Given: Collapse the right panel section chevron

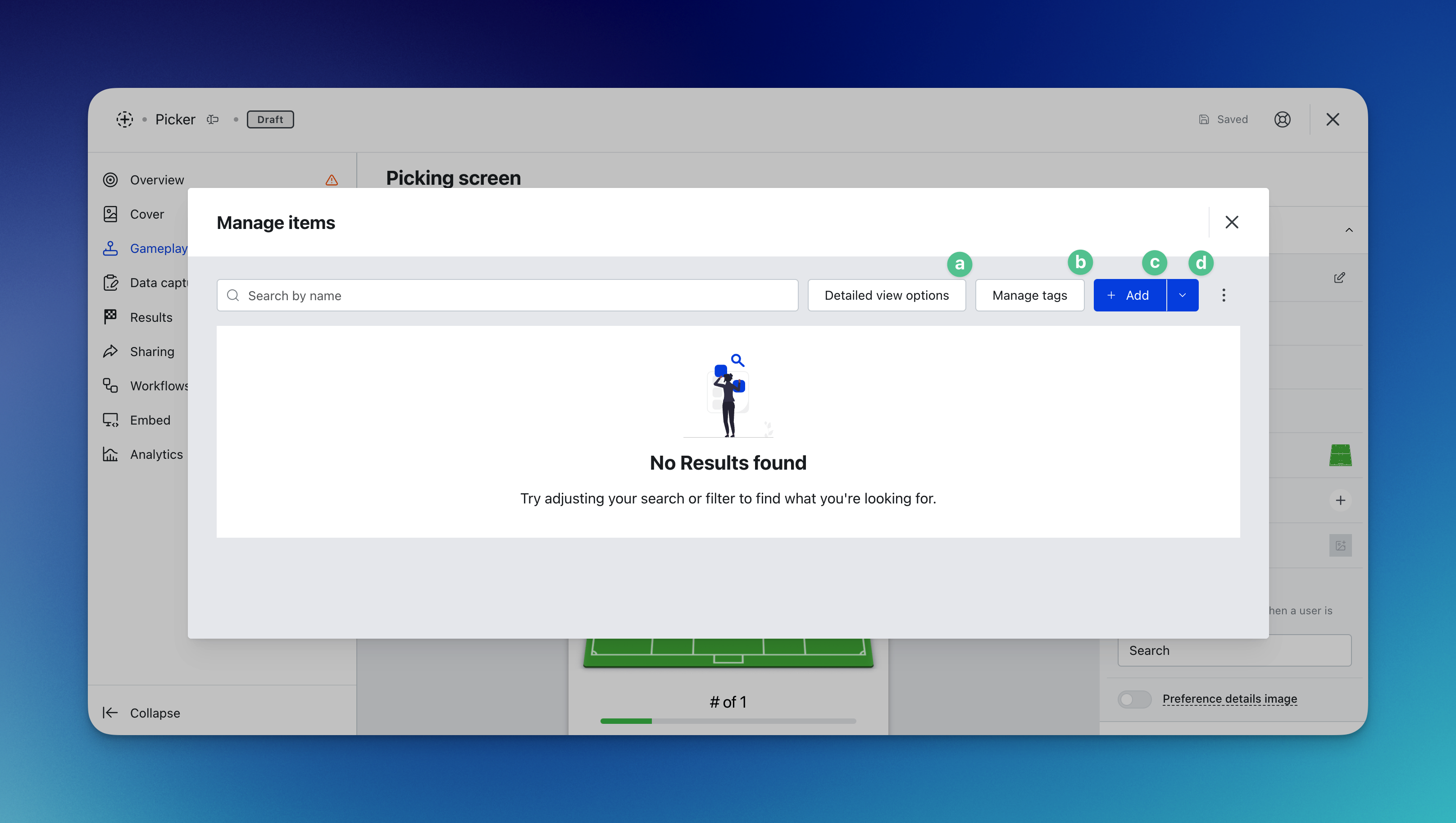Looking at the screenshot, I should [x=1349, y=230].
